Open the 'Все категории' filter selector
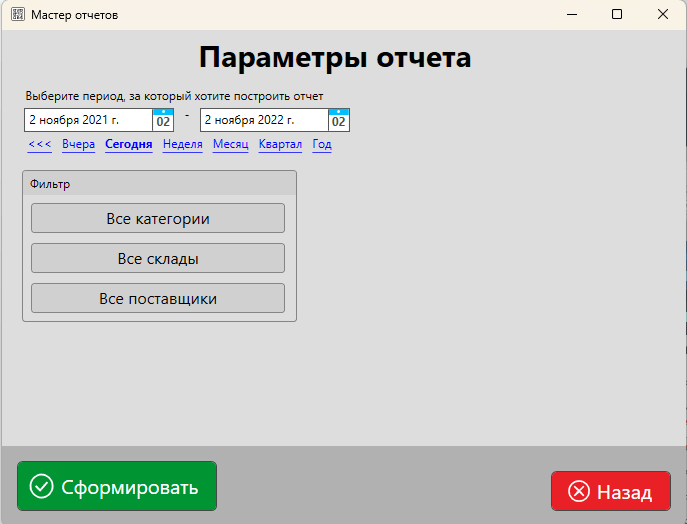 click(x=158, y=218)
